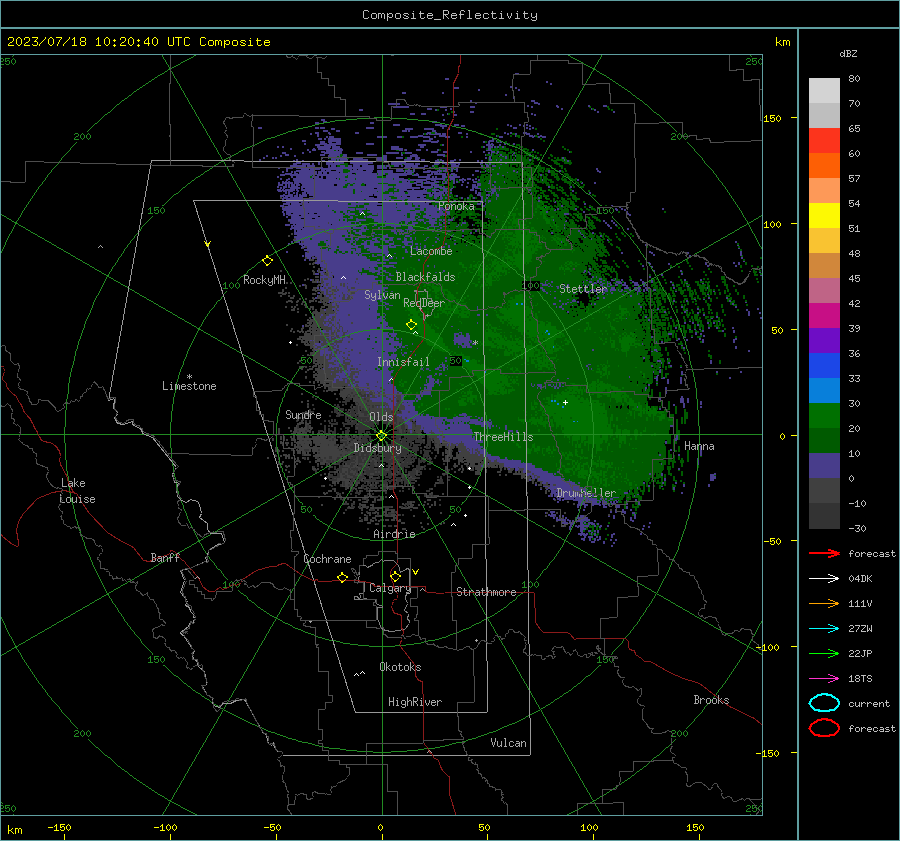Choose the cyan 27ZW arrow icon
The height and width of the screenshot is (841, 900).
point(824,628)
